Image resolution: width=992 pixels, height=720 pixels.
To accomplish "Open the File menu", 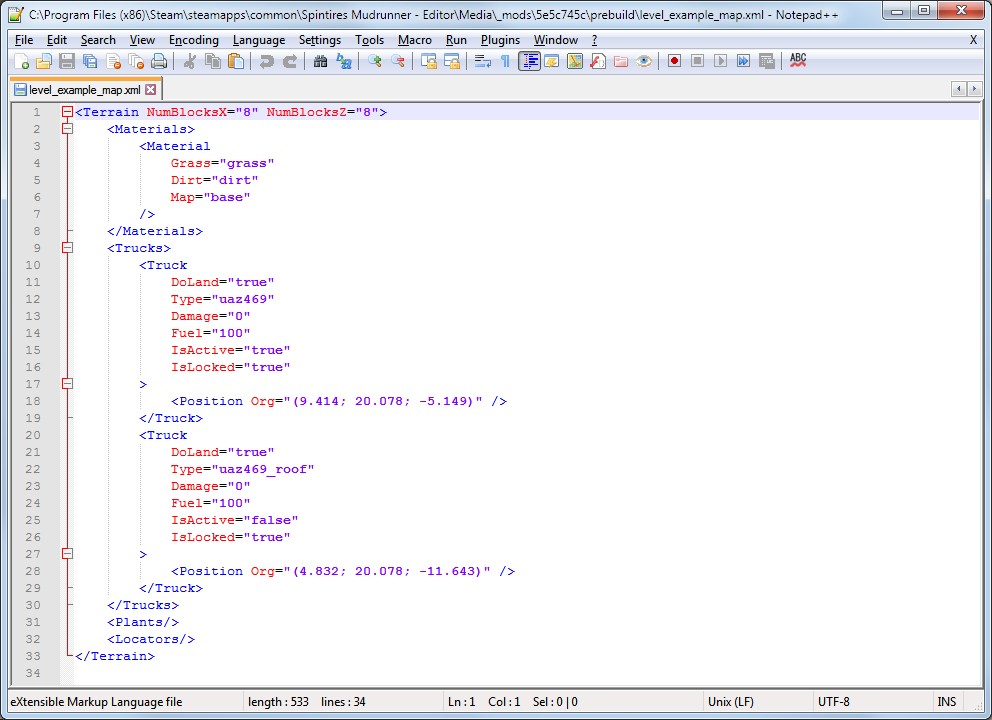I will (24, 40).
